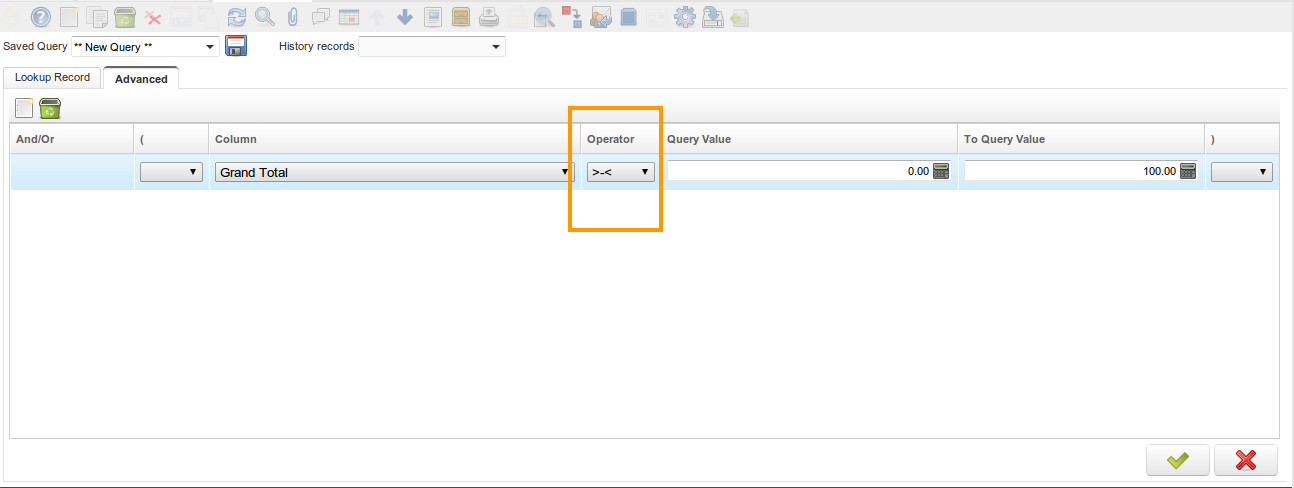Click the magnifying glass Find icon
The width and height of the screenshot is (1294, 488).
click(x=265, y=17)
